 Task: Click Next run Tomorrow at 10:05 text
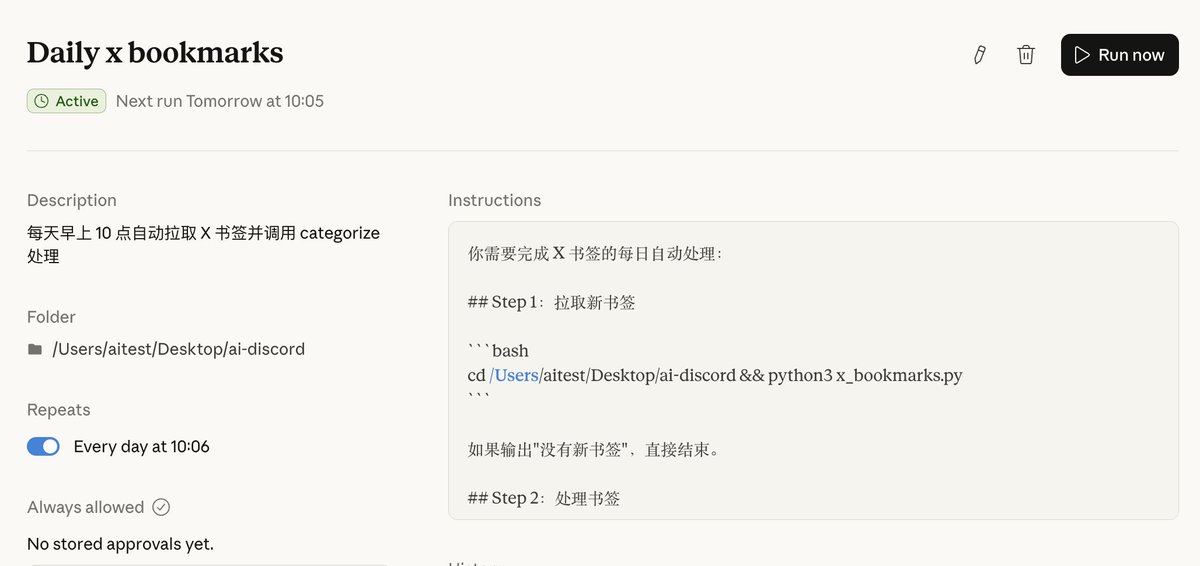(x=220, y=101)
